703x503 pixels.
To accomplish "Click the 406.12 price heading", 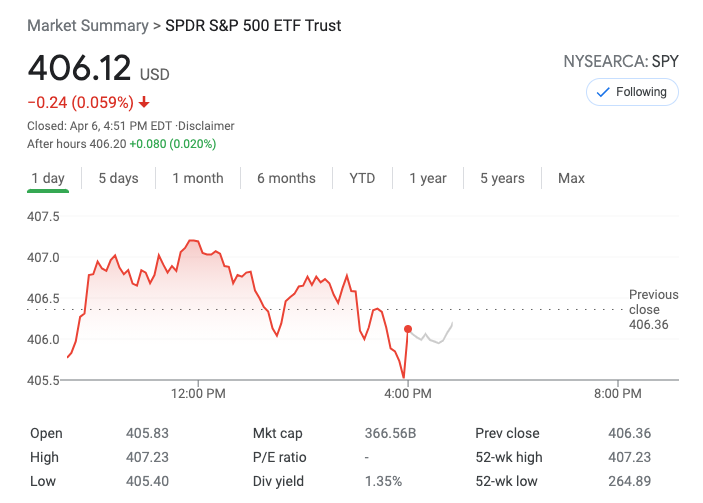I will (80, 68).
